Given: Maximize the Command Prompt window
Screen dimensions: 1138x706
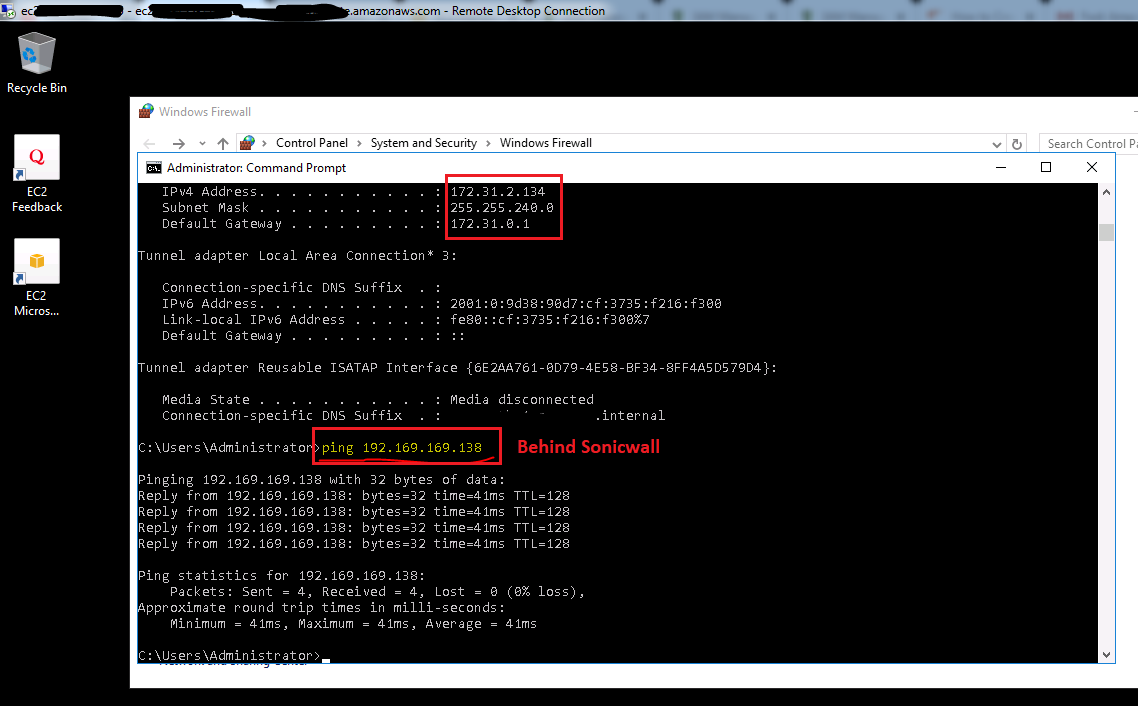Looking at the screenshot, I should point(1046,168).
